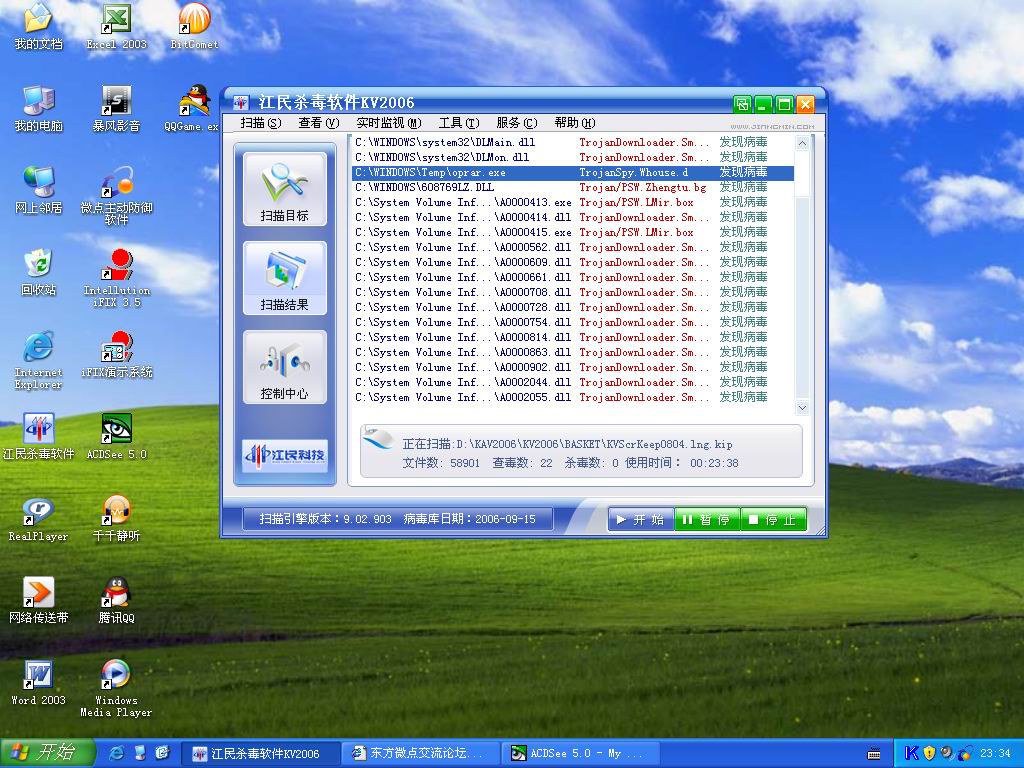Screen dimensions: 1024x768
Task: Select the 608769LZ.DLL result row
Action: [x=573, y=187]
